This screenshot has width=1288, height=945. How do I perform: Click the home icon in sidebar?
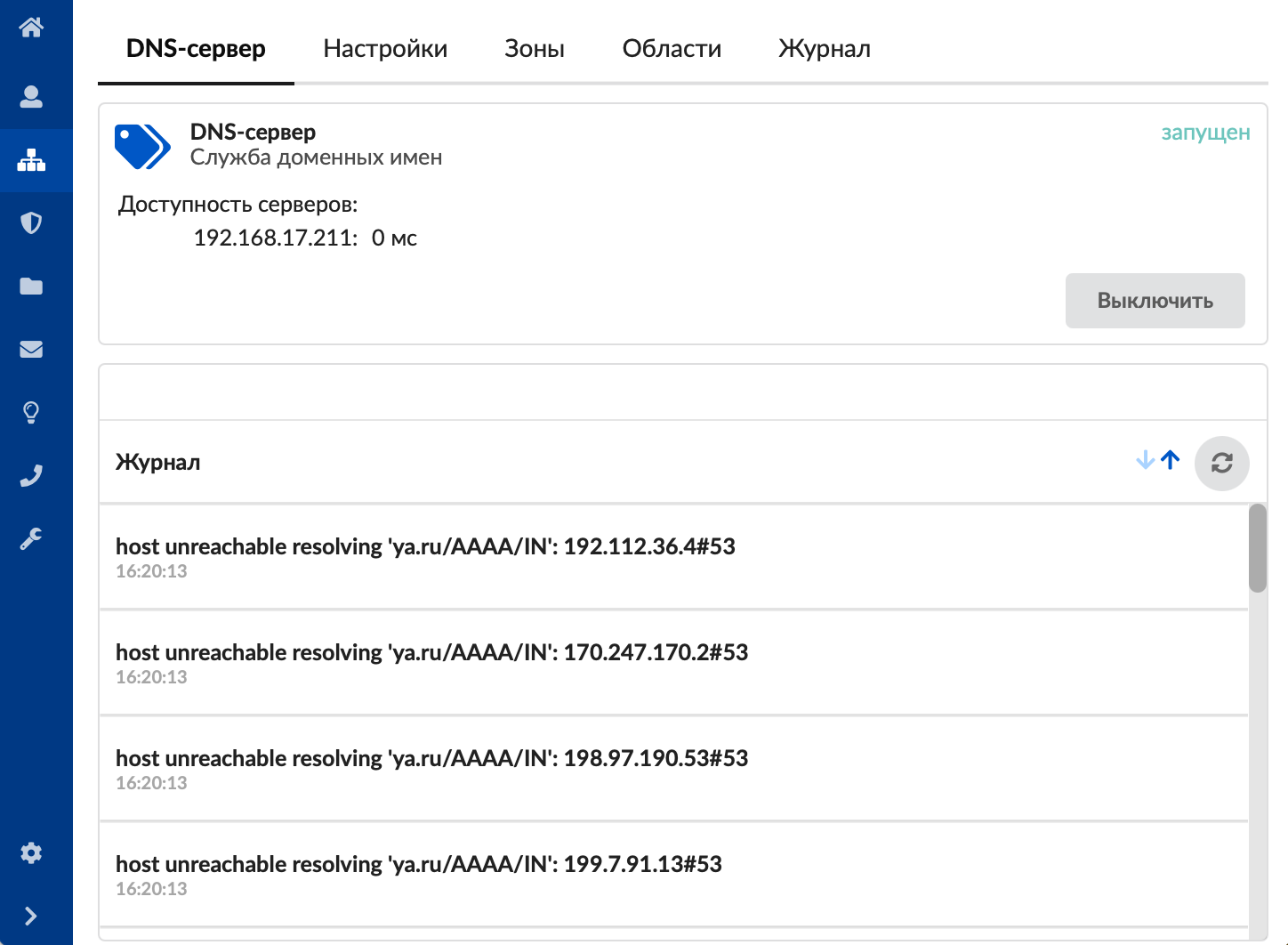pyautogui.click(x=31, y=28)
